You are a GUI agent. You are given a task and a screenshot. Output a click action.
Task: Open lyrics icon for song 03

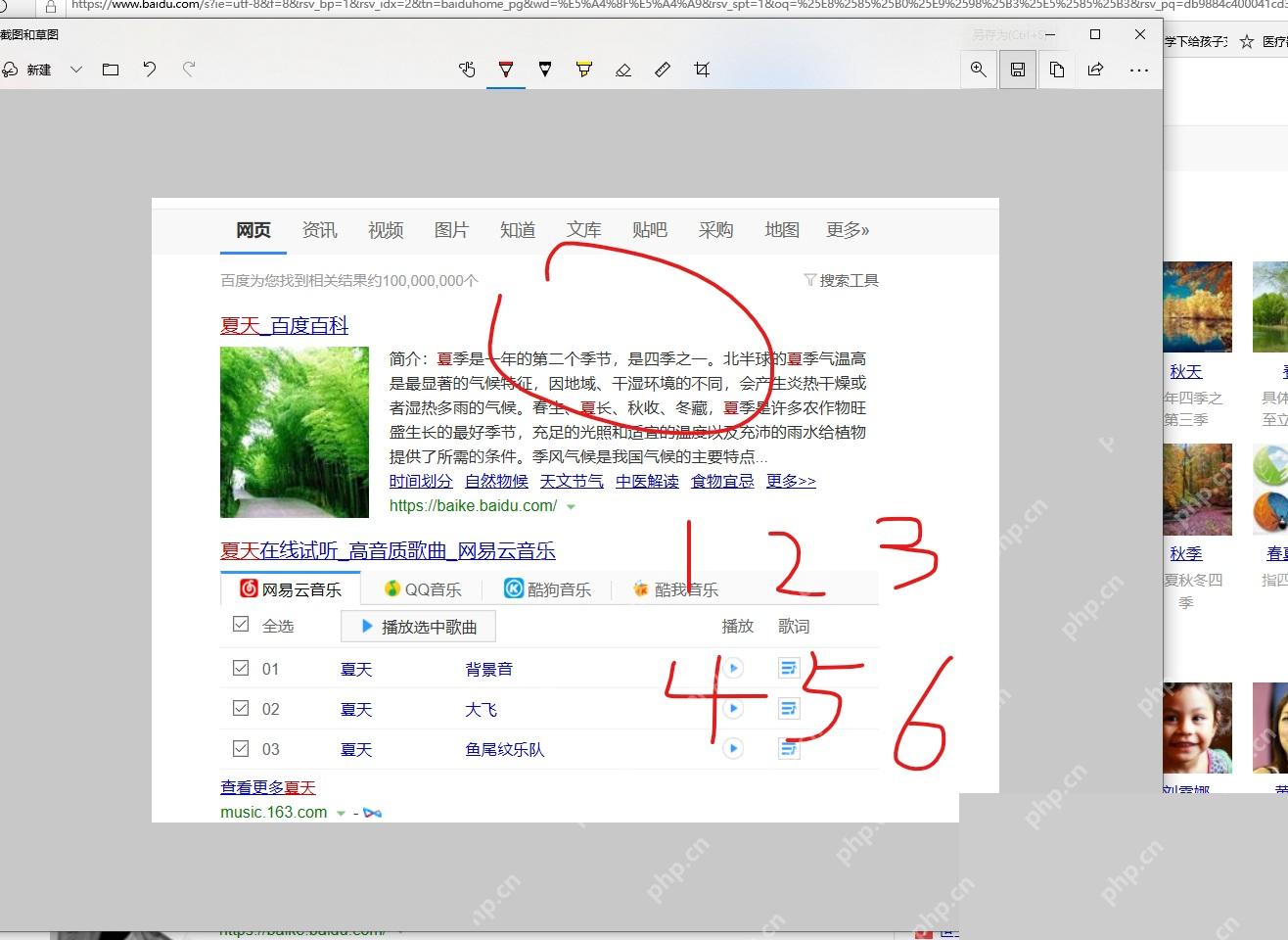click(x=789, y=749)
